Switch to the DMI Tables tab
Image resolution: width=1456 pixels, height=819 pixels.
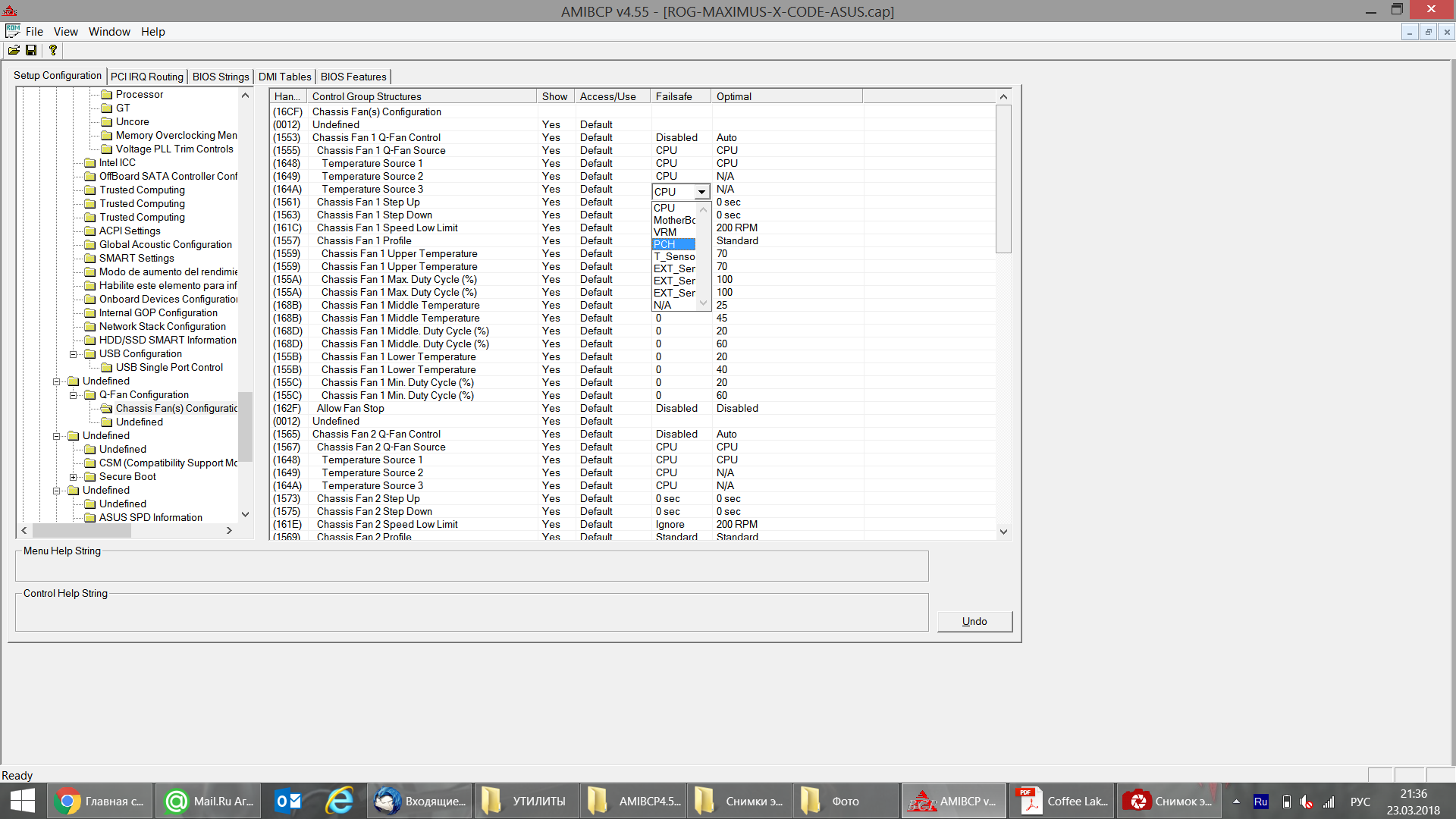click(x=284, y=77)
